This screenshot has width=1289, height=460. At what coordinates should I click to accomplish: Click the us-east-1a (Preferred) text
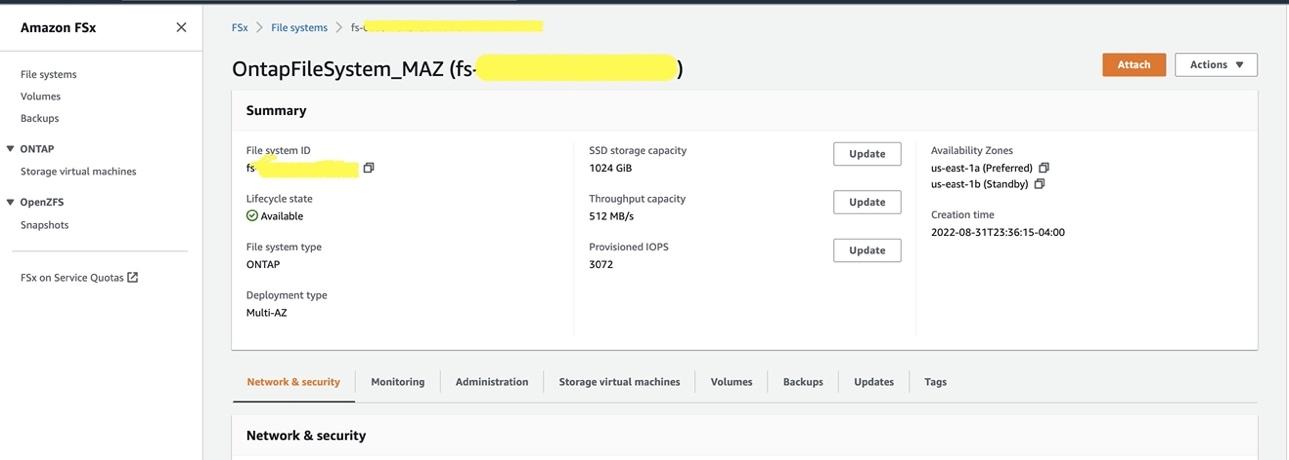[982, 168]
